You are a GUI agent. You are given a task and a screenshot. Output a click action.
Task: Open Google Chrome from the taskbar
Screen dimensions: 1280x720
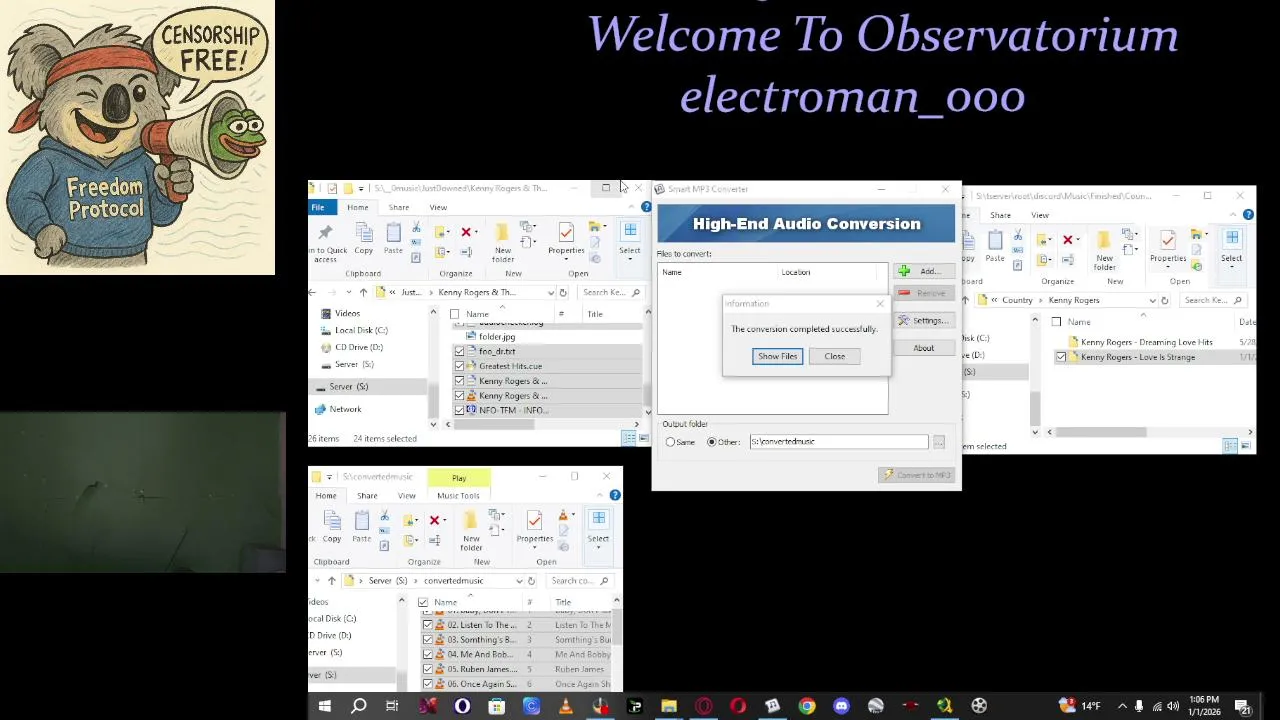(806, 706)
